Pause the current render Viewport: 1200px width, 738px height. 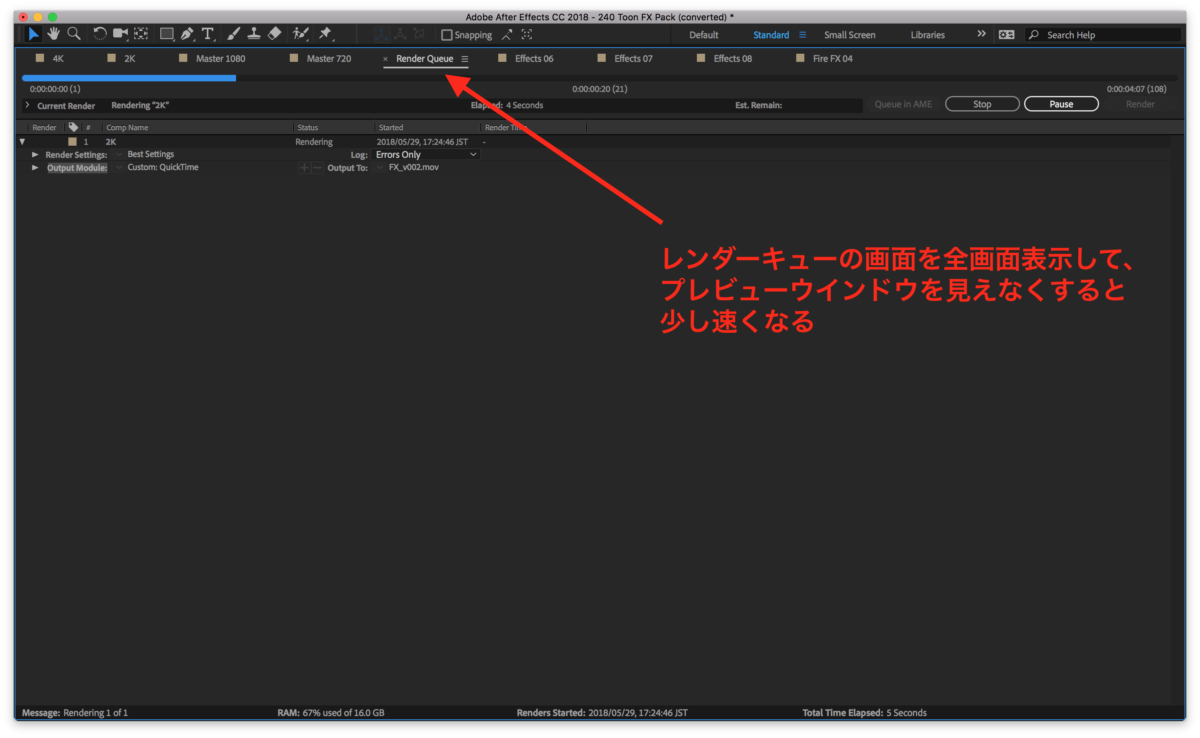1061,104
